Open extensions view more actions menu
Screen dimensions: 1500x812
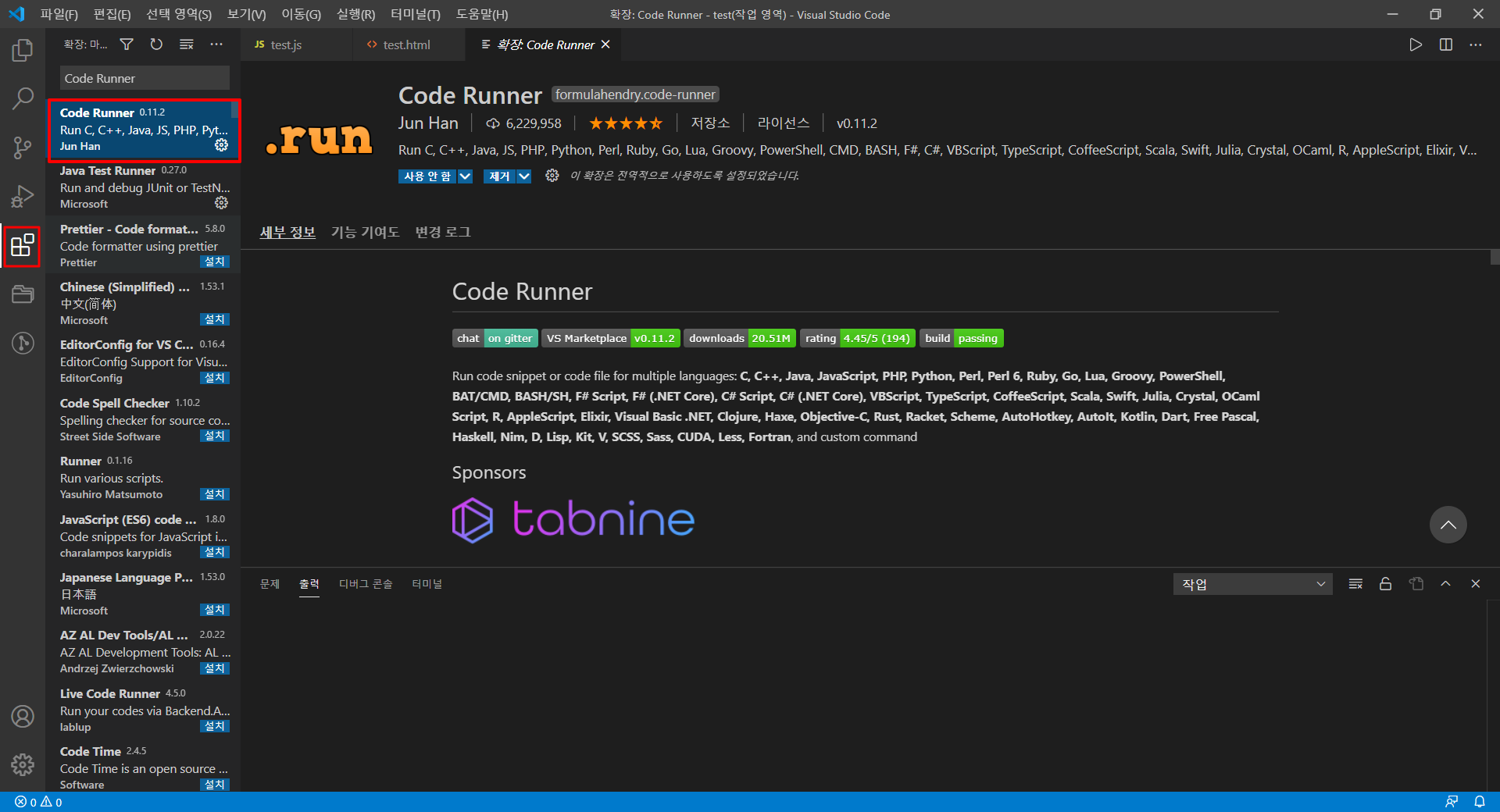click(216, 45)
